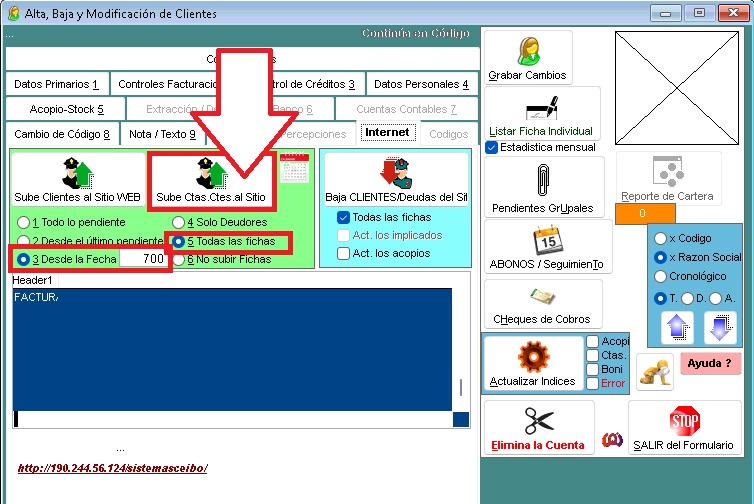The image size is (754, 504).
Task: Select the A. radio option
Action: pos(716,299)
